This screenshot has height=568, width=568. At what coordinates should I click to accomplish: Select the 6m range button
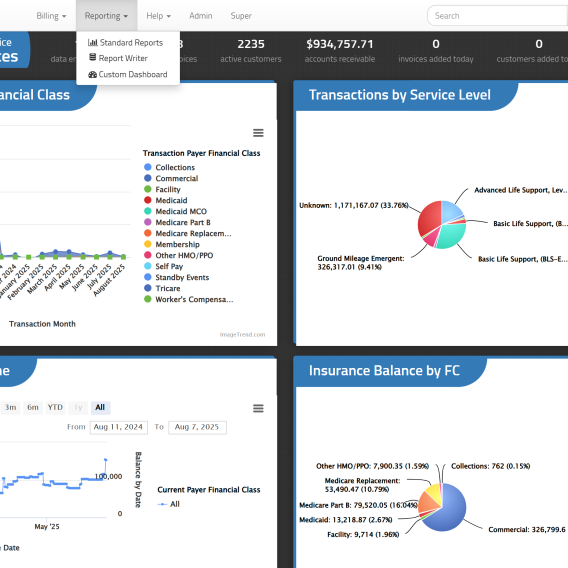click(33, 408)
